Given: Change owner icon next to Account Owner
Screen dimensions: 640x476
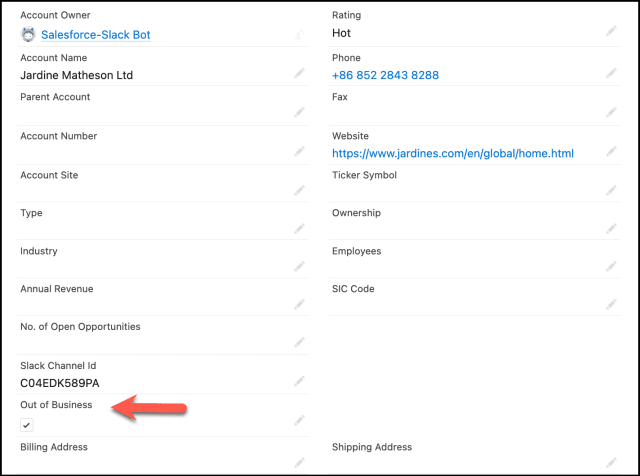Looking at the screenshot, I should [298, 35].
